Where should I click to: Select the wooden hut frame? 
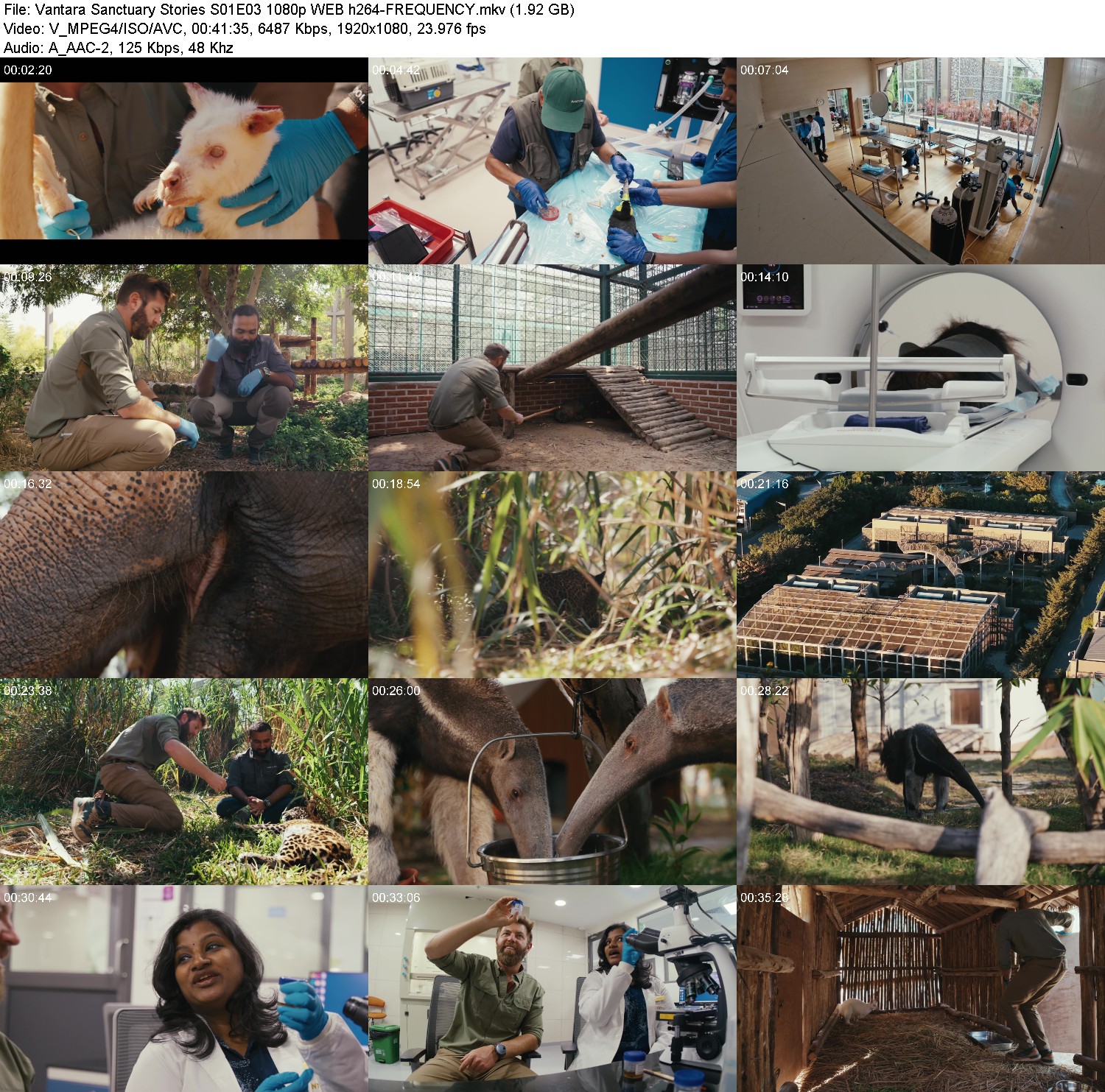pos(921,988)
